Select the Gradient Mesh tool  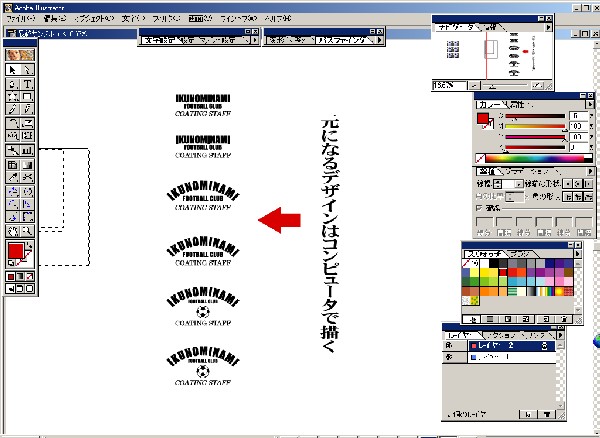point(13,165)
